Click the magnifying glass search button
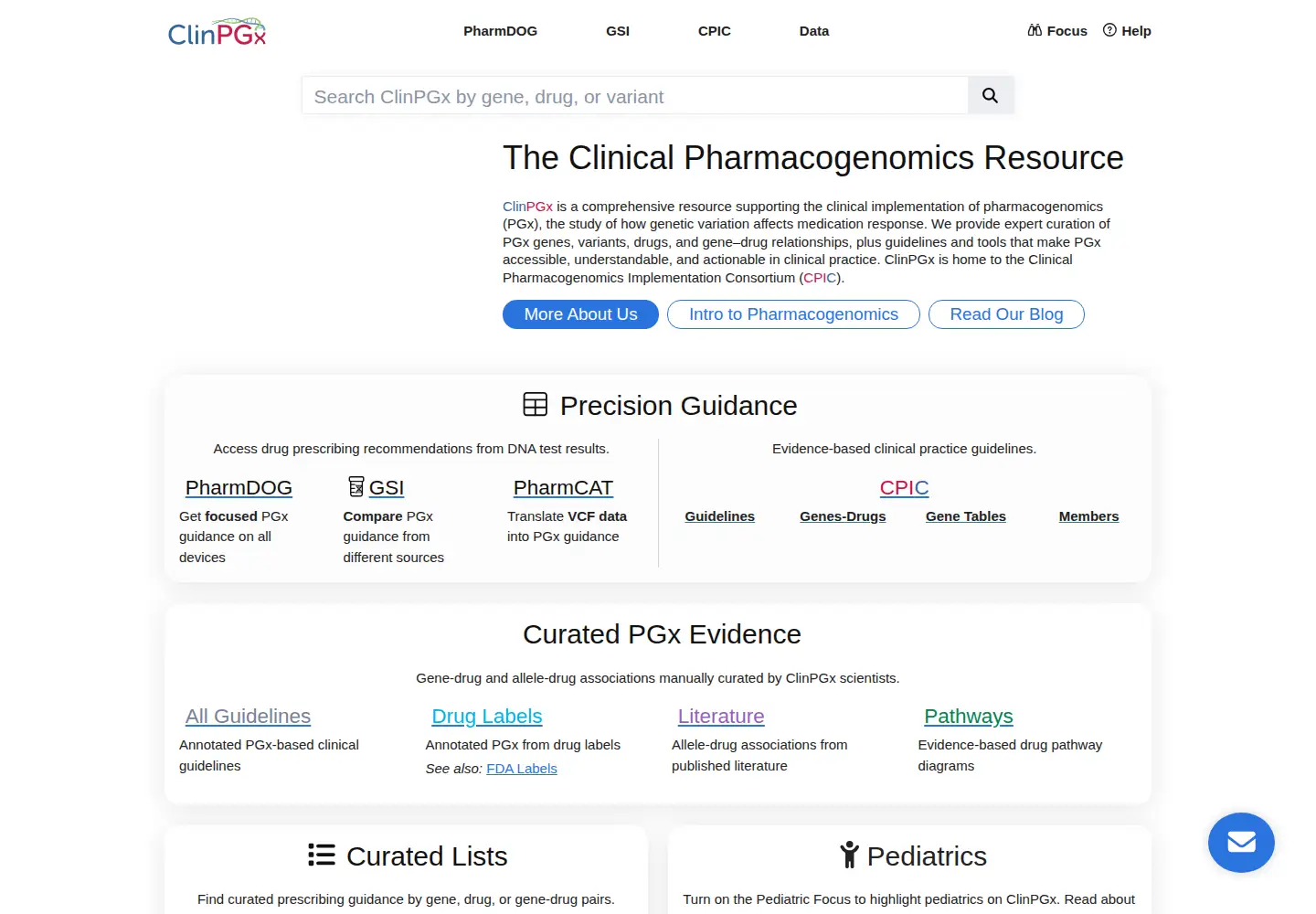 point(990,95)
